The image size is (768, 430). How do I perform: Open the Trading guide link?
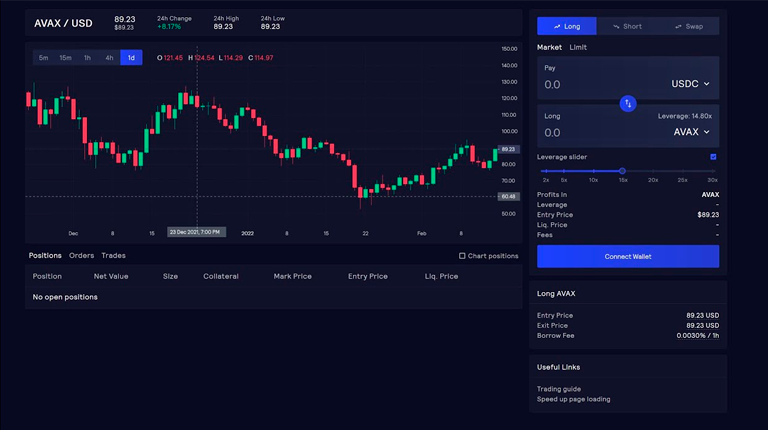click(x=559, y=389)
